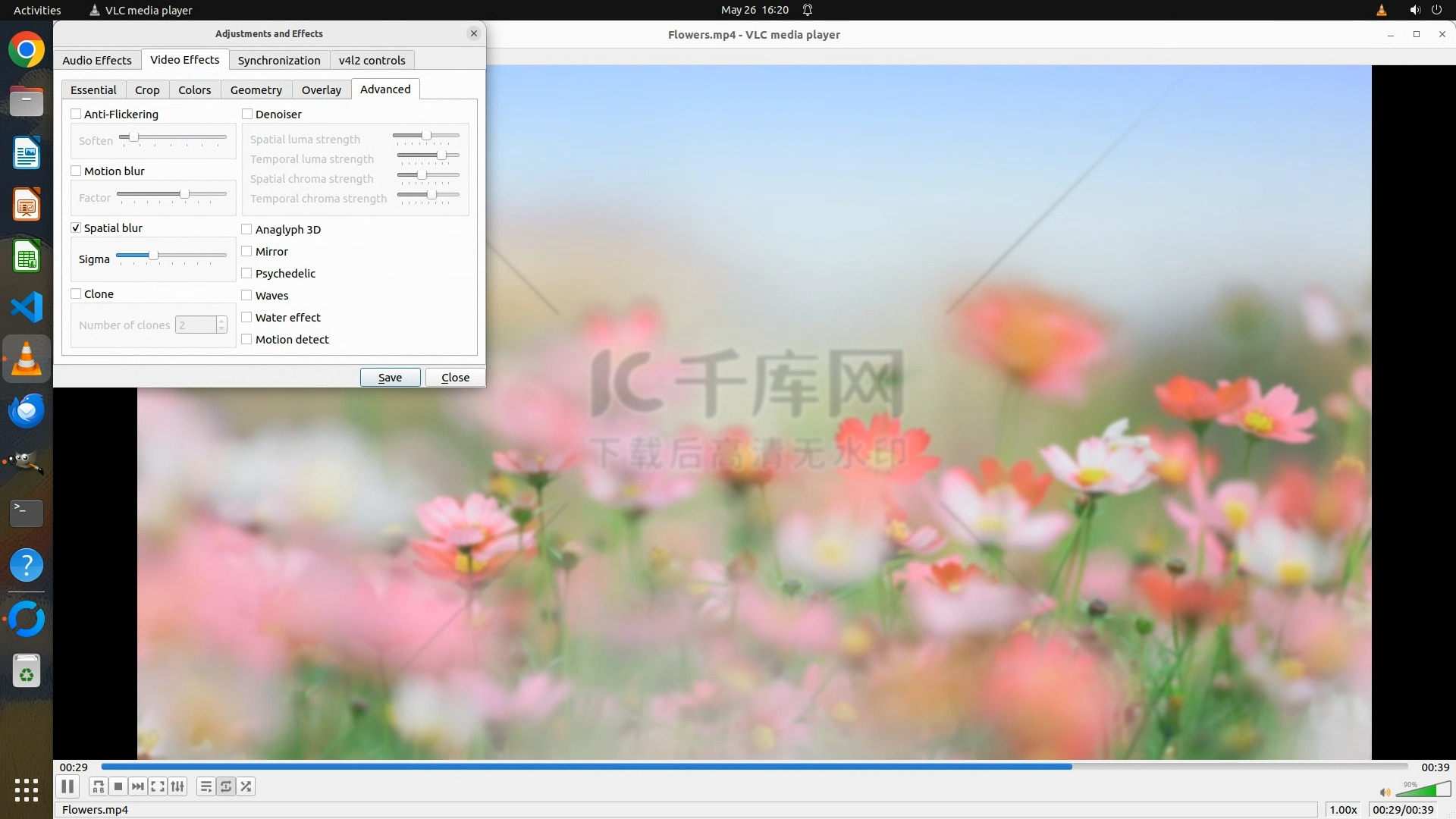The width and height of the screenshot is (1456, 819).
Task: Pause the video playback
Action: tap(67, 786)
